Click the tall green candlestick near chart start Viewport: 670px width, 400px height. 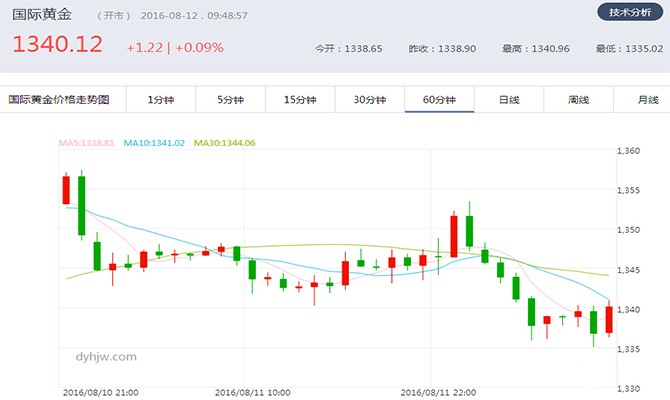tap(82, 206)
